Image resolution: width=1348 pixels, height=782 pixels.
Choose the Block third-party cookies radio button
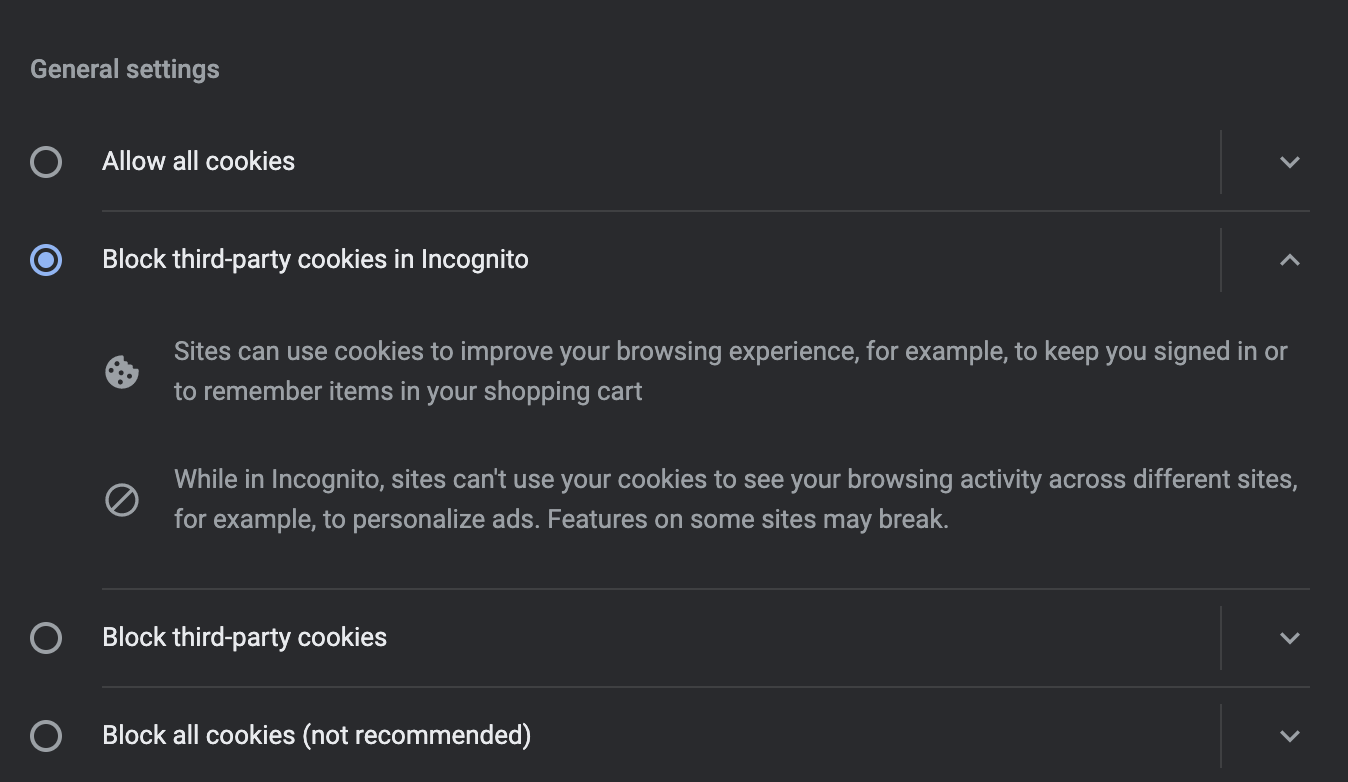(x=46, y=638)
